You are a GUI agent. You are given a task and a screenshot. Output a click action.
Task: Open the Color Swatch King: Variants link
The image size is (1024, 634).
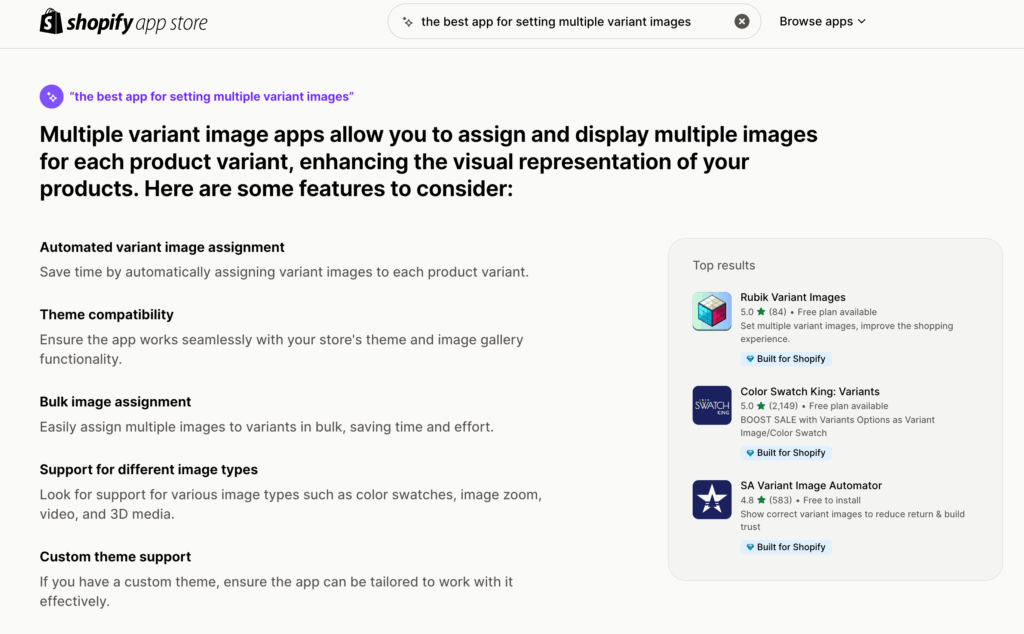point(810,391)
